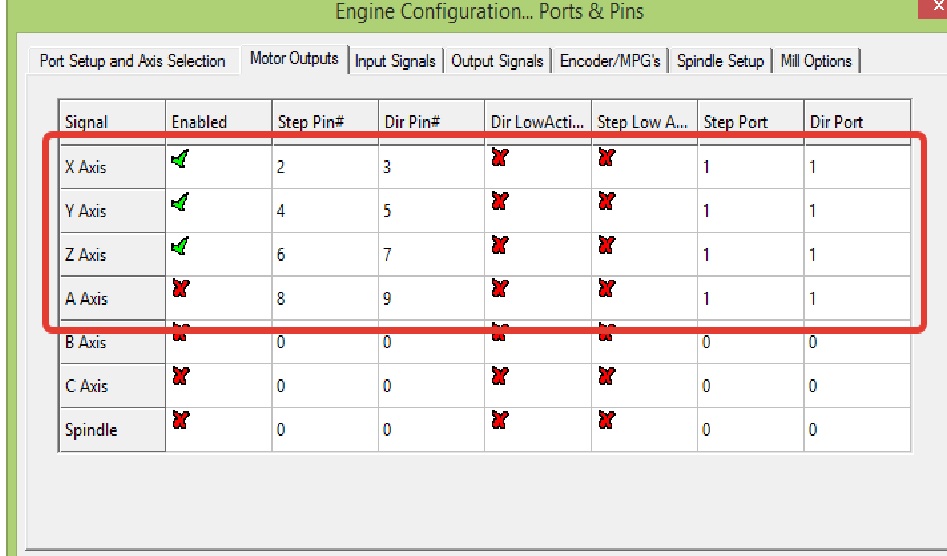The height and width of the screenshot is (556, 947).
Task: Click the X Axis Step Pin# cell
Action: point(324,167)
